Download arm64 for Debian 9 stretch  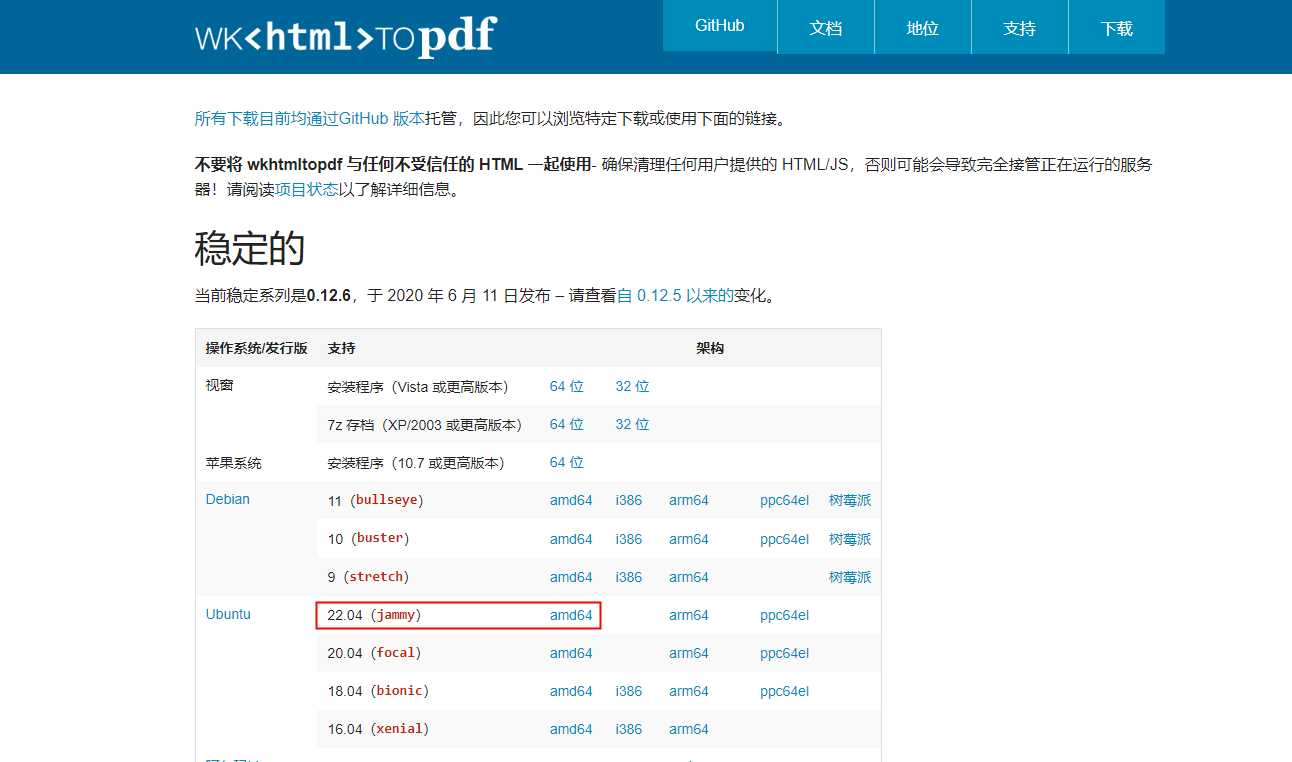(689, 577)
